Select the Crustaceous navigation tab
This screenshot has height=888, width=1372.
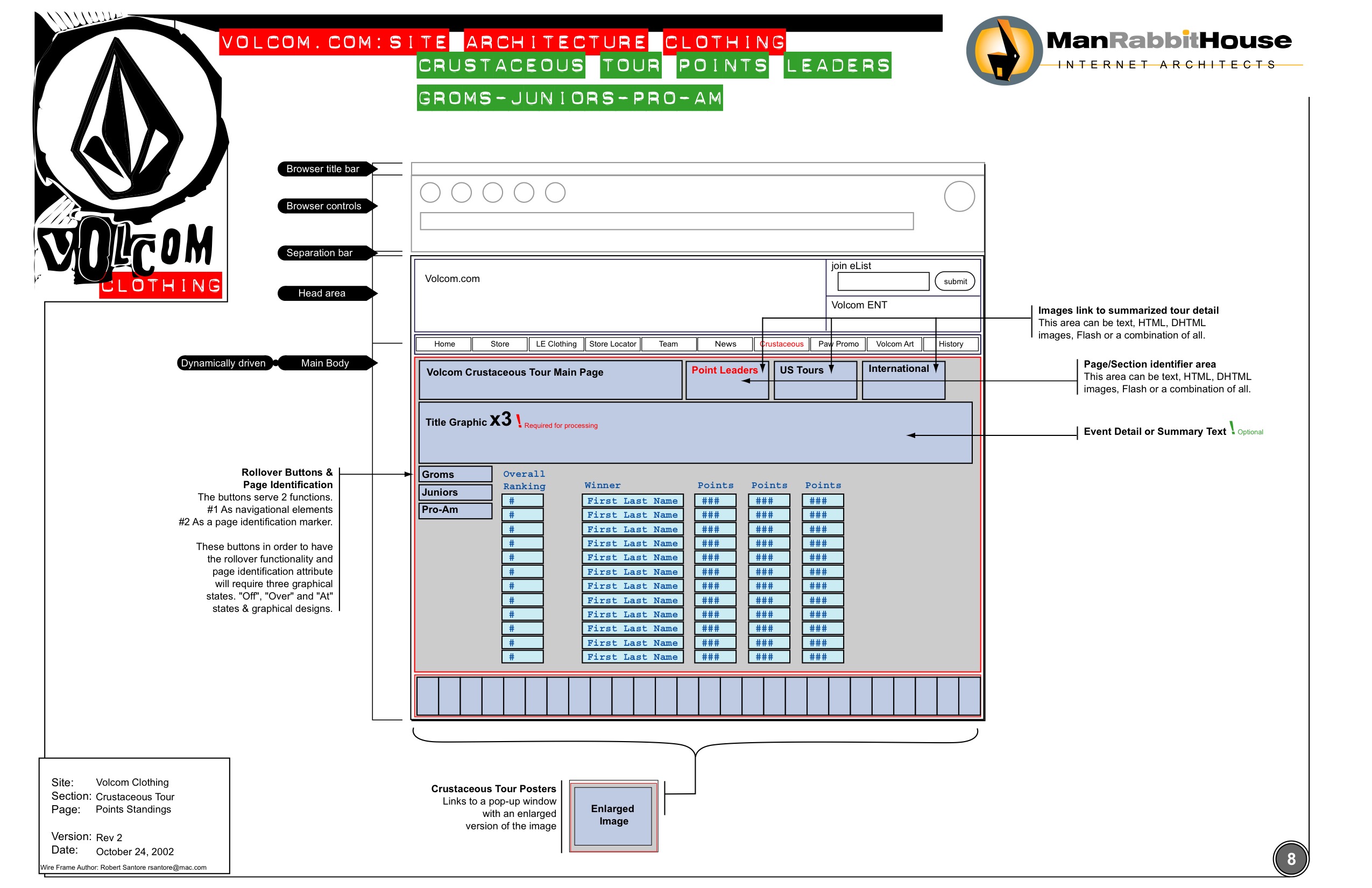(781, 344)
